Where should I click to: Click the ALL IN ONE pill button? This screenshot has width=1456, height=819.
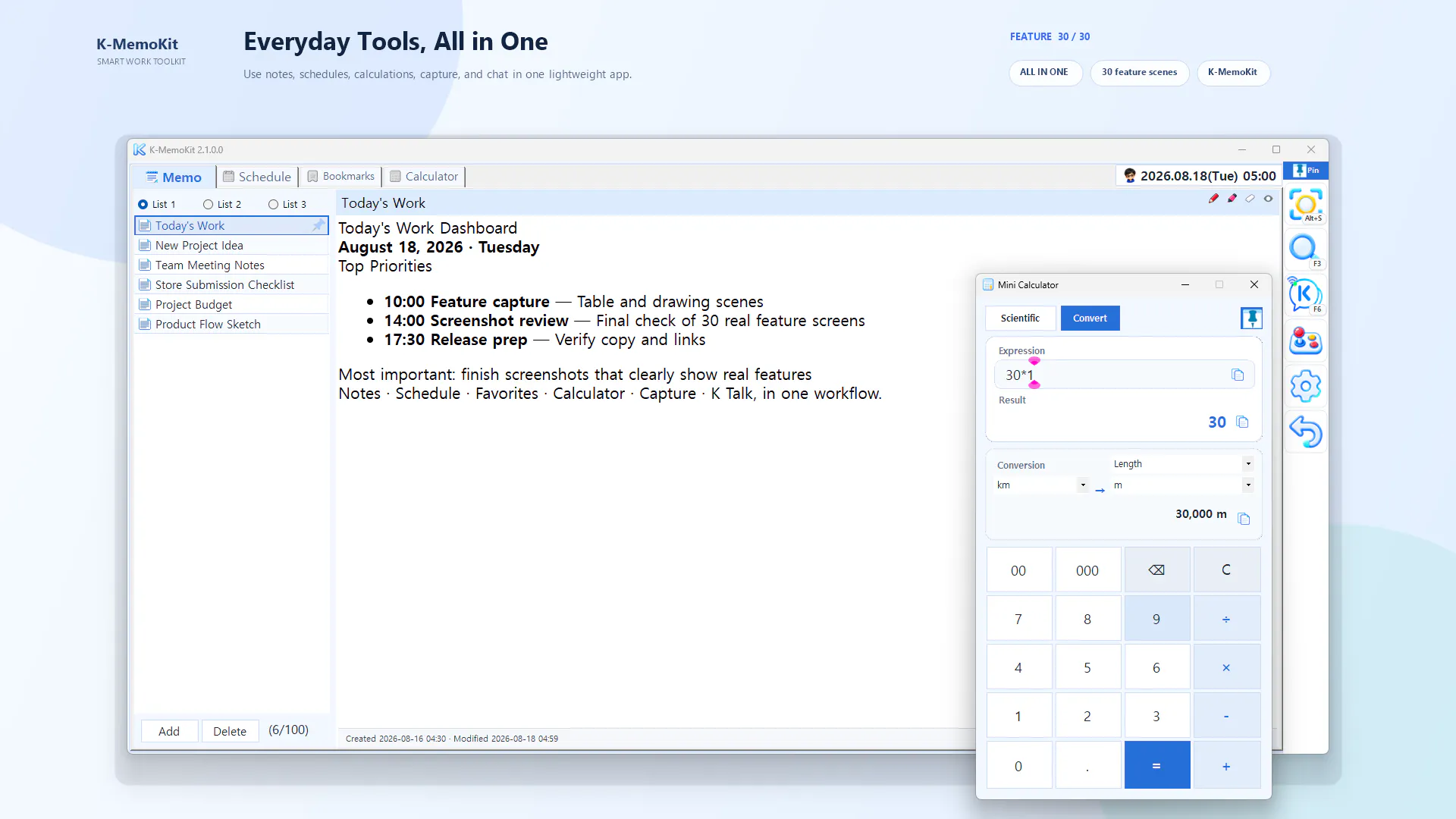[1044, 73]
